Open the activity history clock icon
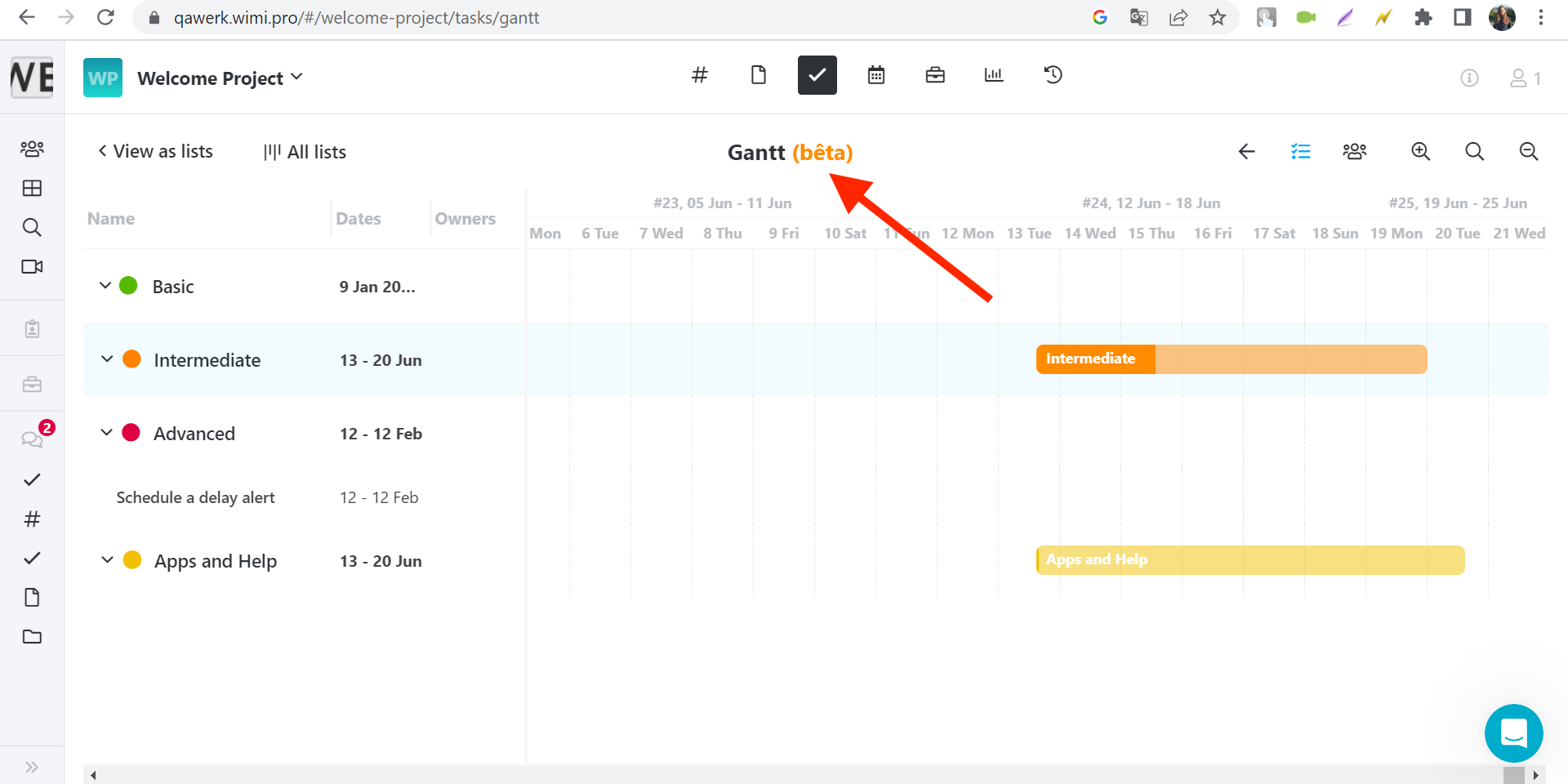The width and height of the screenshot is (1568, 784). point(1053,75)
